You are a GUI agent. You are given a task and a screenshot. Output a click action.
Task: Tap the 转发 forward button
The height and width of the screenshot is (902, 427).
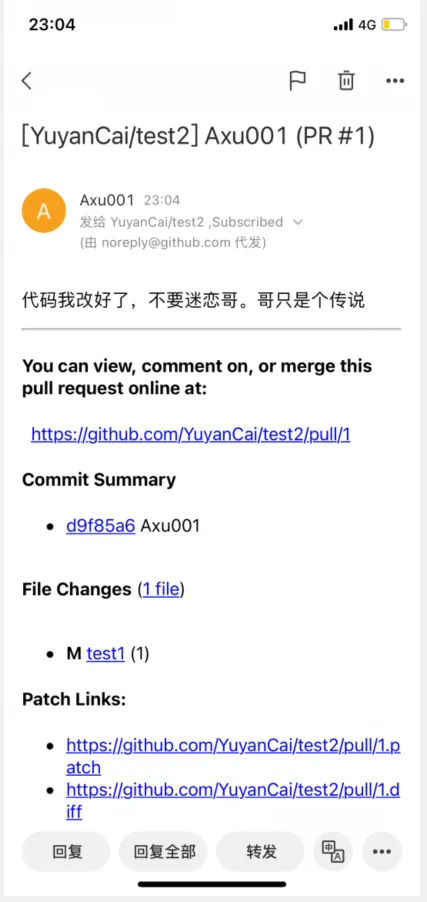tap(261, 851)
